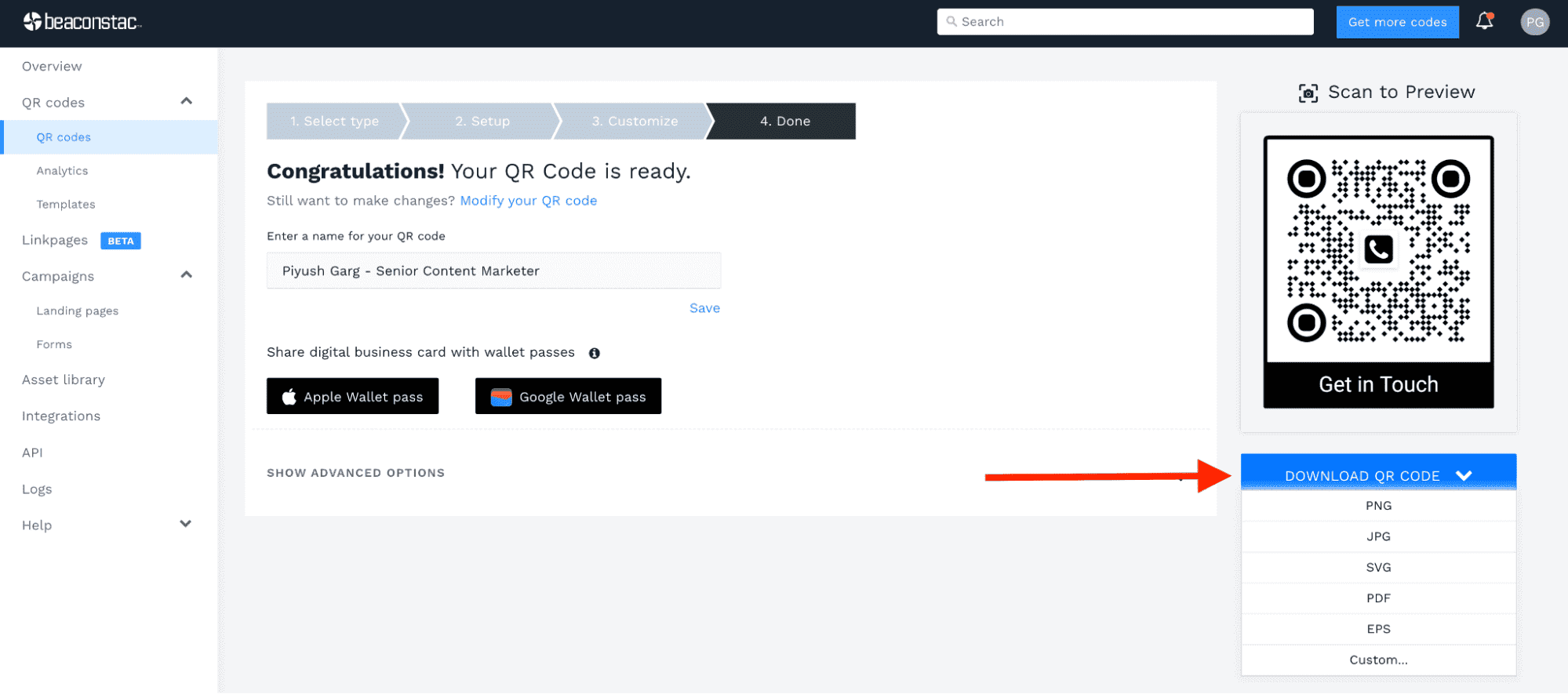Open QR codes sub-item in sidebar
1568x694 pixels.
click(109, 137)
